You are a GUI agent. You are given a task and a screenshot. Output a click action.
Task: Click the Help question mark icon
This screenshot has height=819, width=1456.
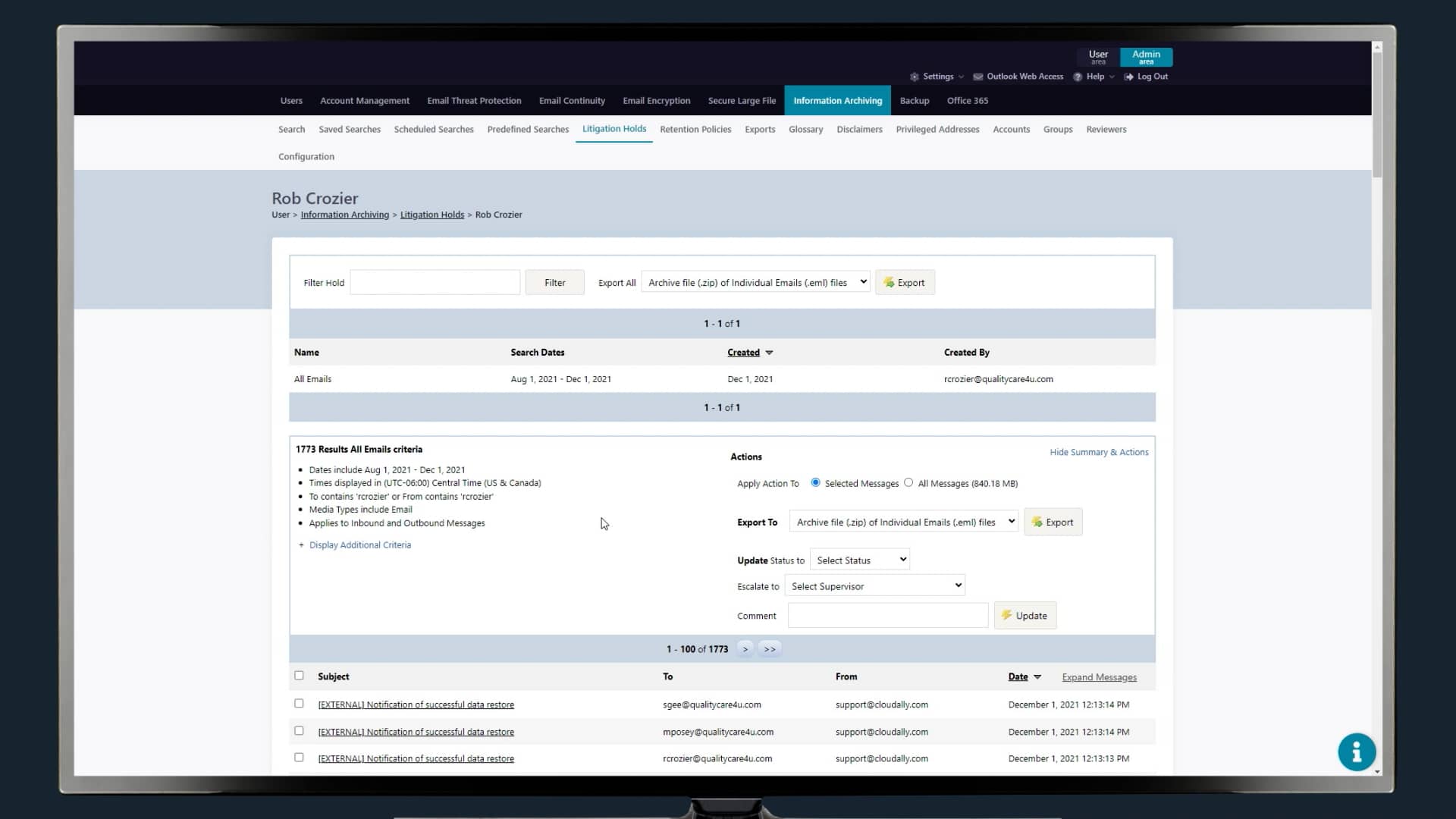pos(1078,76)
